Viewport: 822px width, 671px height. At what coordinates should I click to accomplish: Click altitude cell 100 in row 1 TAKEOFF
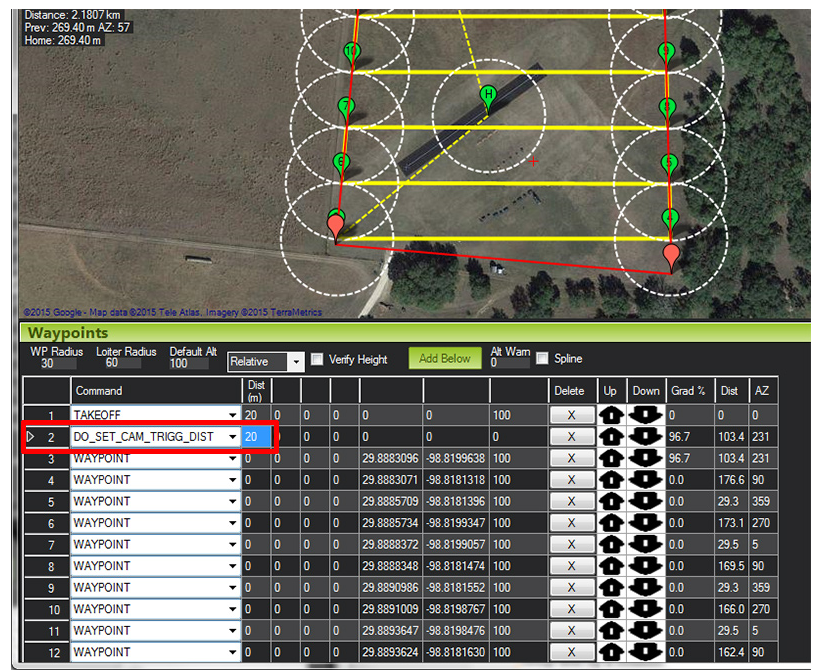[518, 415]
